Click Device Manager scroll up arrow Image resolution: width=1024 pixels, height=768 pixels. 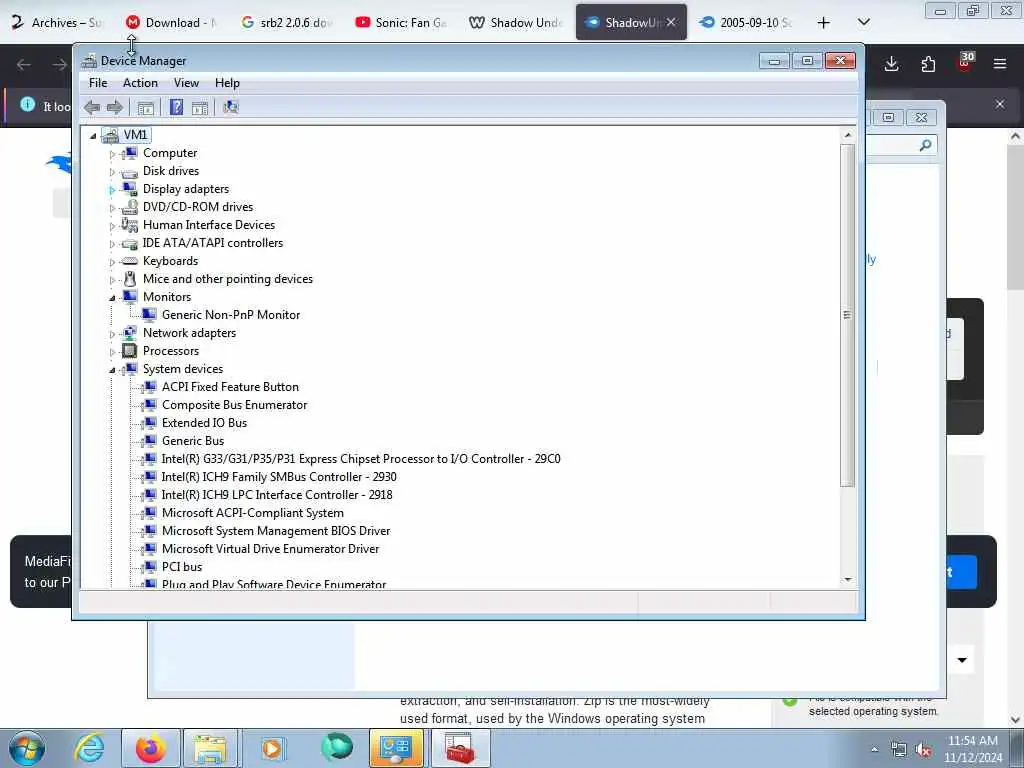coord(848,135)
